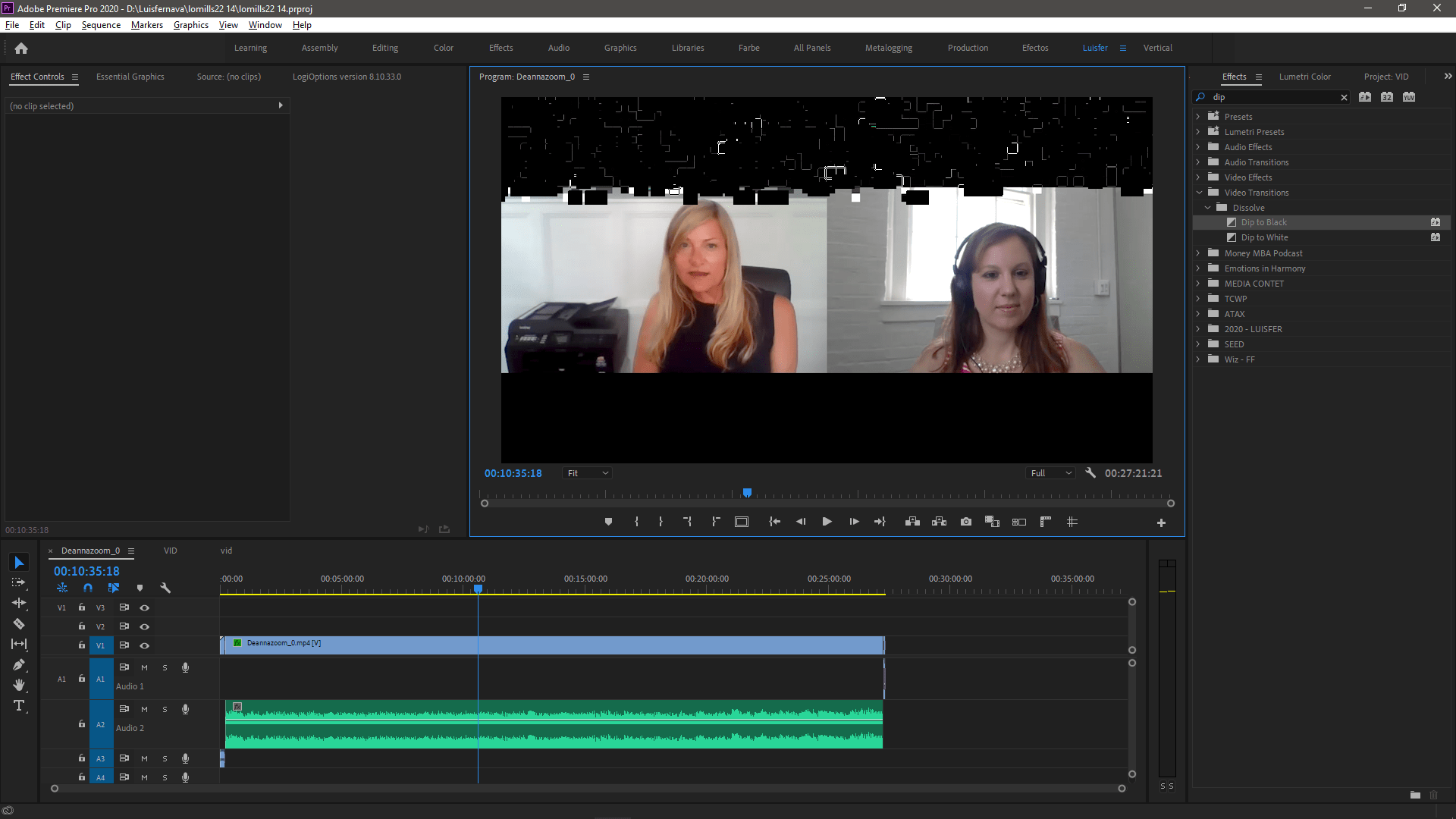Open the Fit zoom level dropdown
1456x819 pixels.
[585, 472]
